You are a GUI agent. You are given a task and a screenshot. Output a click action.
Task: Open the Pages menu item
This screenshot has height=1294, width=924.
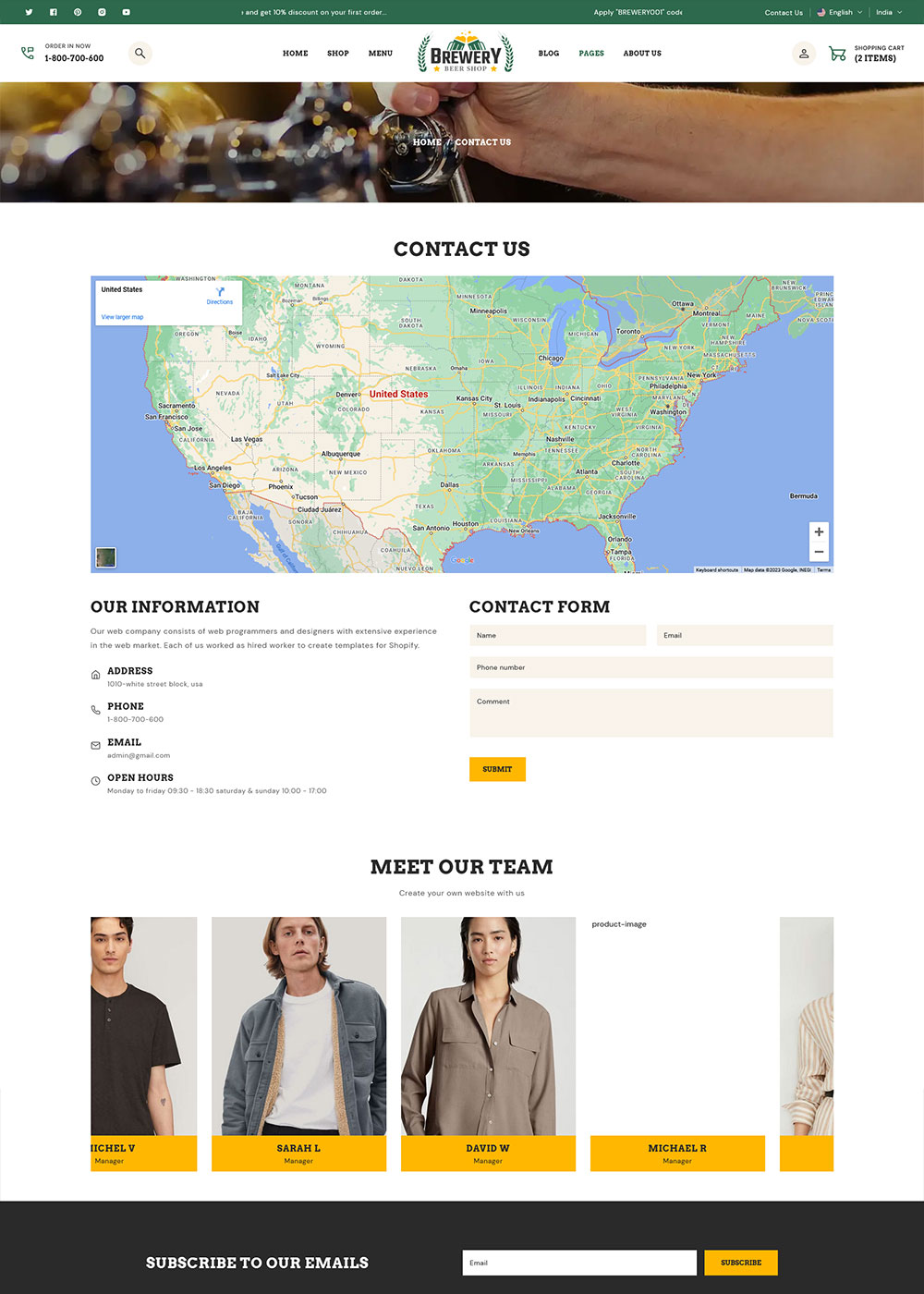point(591,54)
